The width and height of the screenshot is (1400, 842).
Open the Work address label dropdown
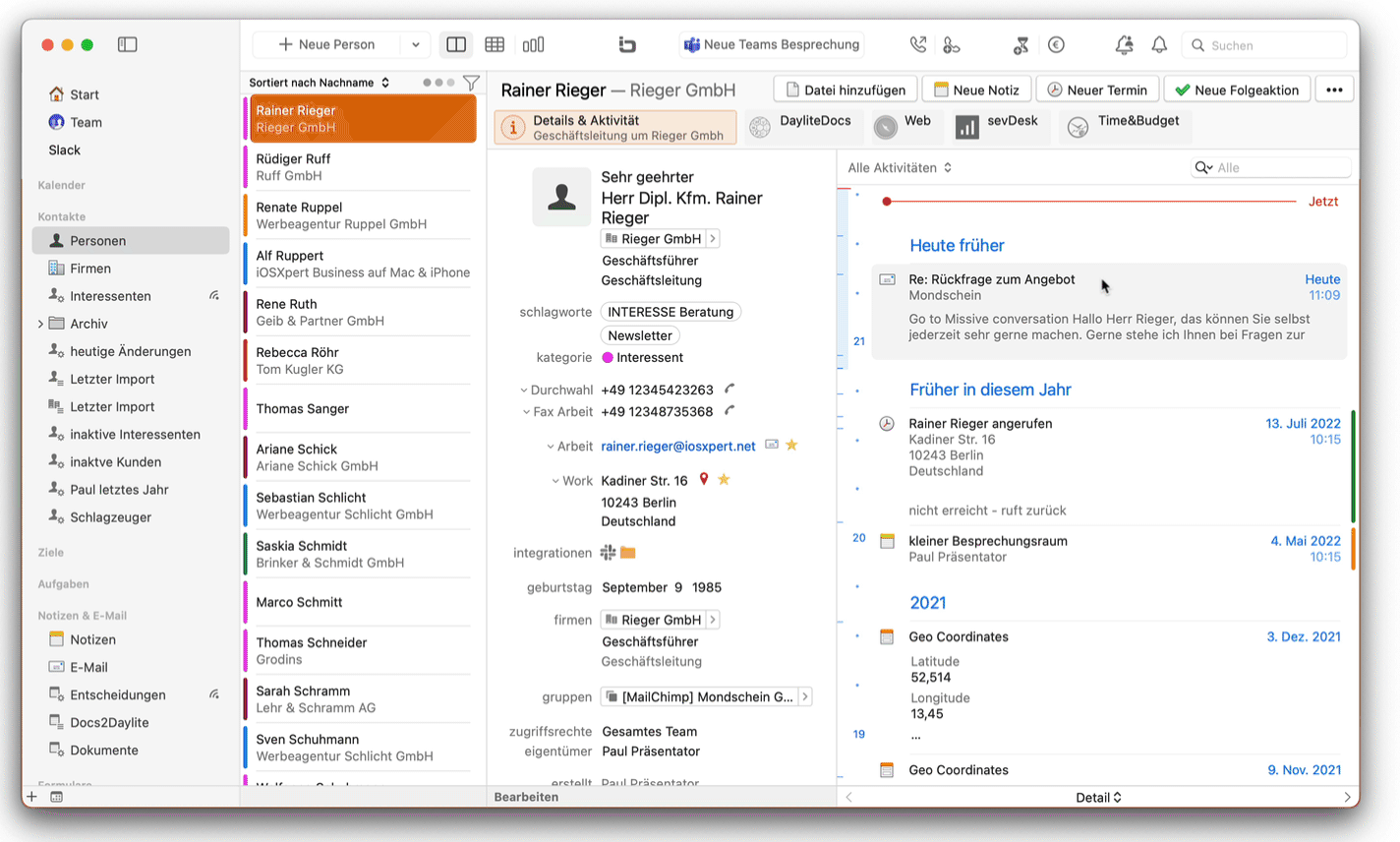click(x=572, y=481)
